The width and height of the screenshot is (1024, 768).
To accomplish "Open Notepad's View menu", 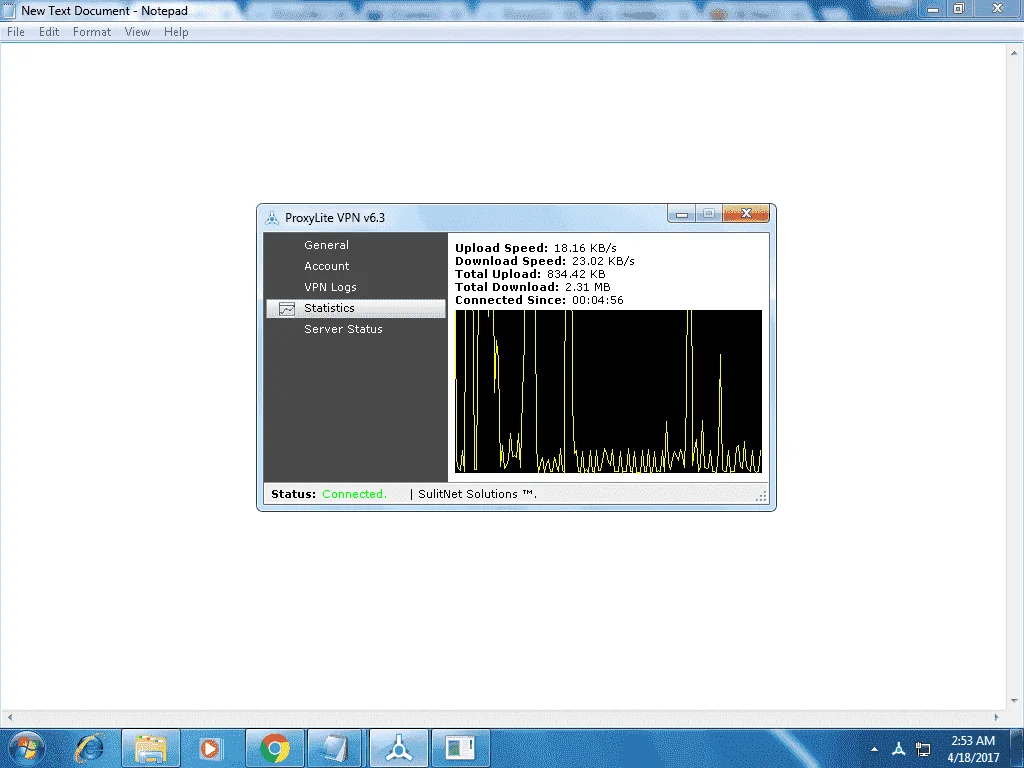I will [x=137, y=32].
